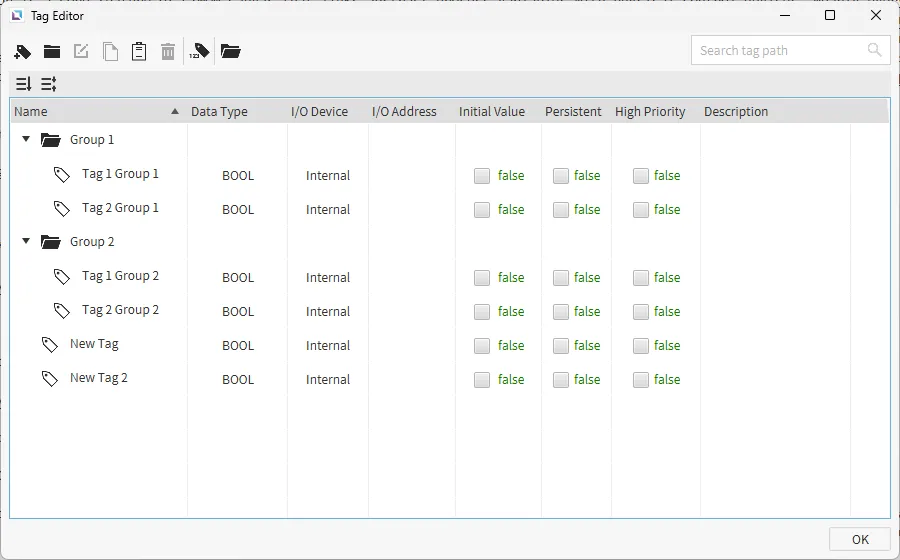Viewport: 900px width, 560px height.
Task: Collapse the Group 1 tree node
Action: tap(26, 140)
